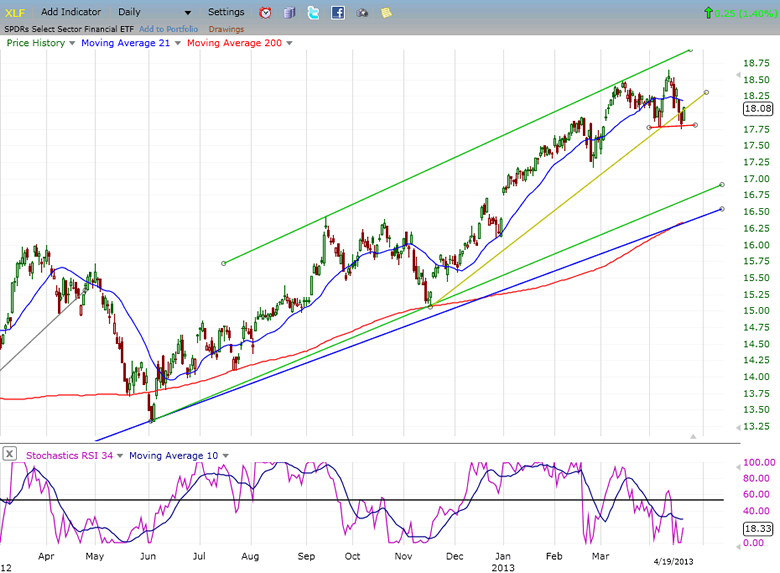This screenshot has width=780, height=573.
Task: Click the small up arrow below price scale
Action: tap(693, 436)
